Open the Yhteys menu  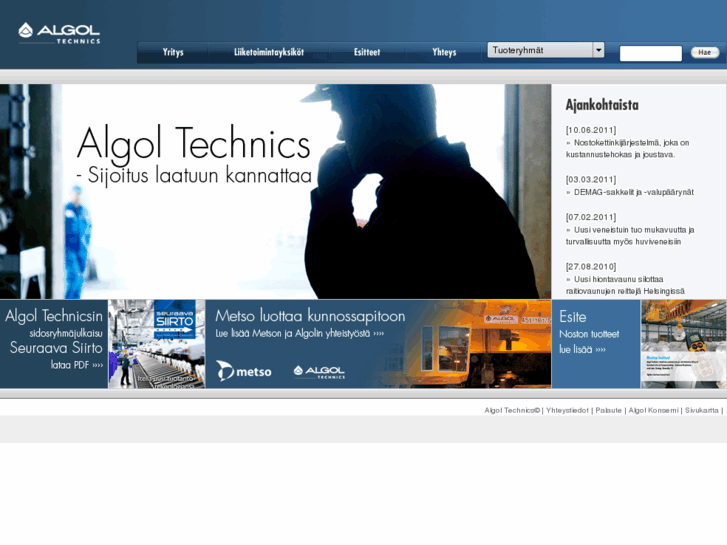point(444,52)
